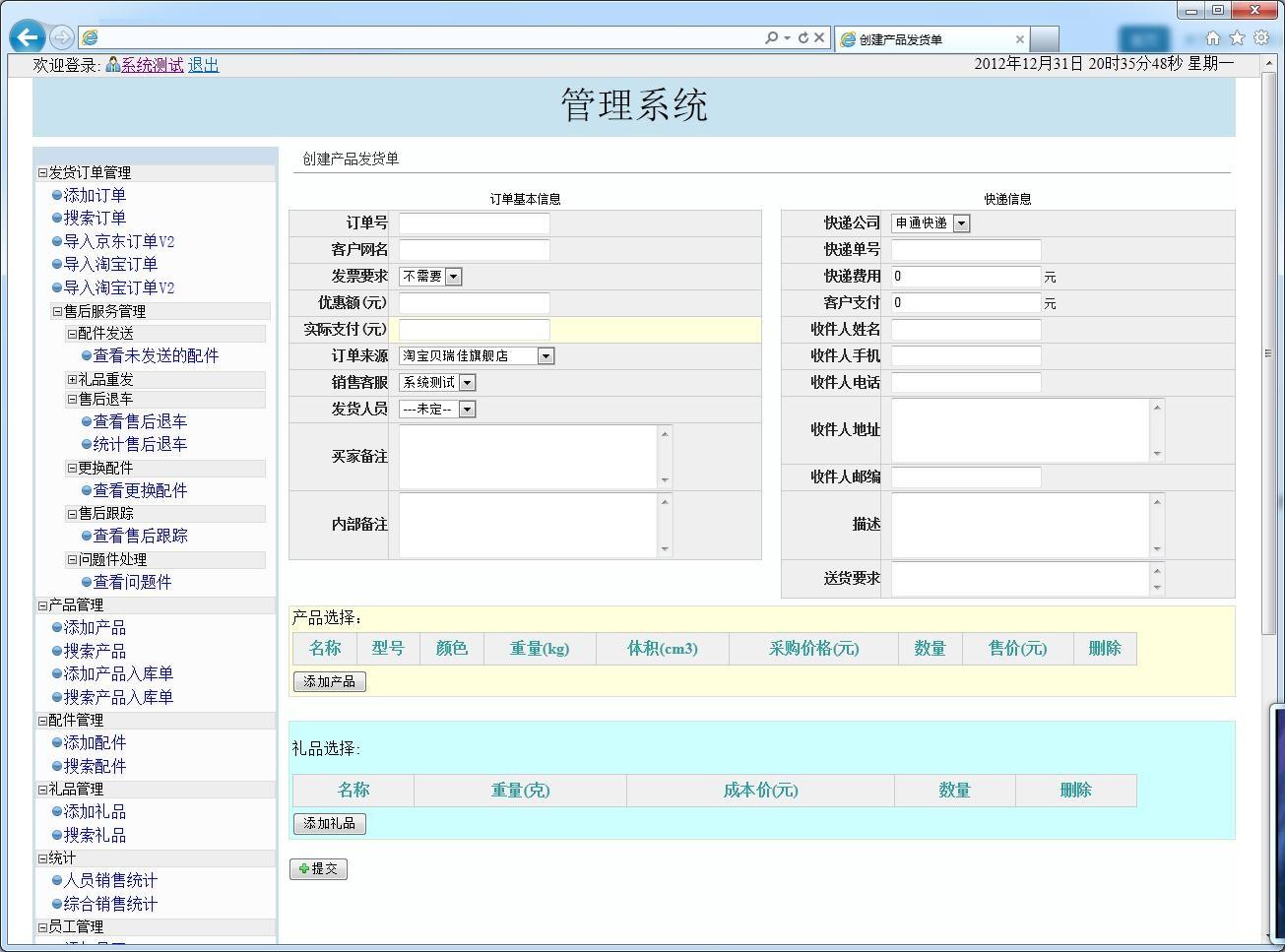This screenshot has width=1285, height=952.
Task: Open 导入淘宝订单 in the sidebar menu
Action: pos(110,264)
